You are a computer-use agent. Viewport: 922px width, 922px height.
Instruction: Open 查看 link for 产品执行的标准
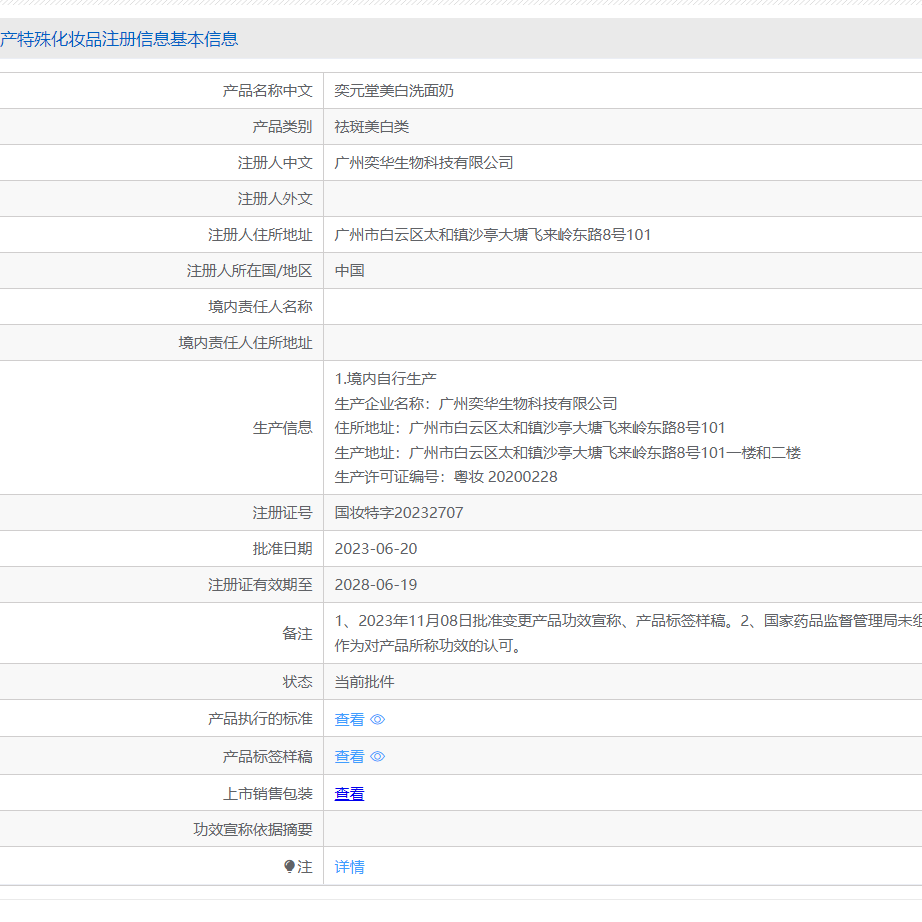[x=348, y=719]
